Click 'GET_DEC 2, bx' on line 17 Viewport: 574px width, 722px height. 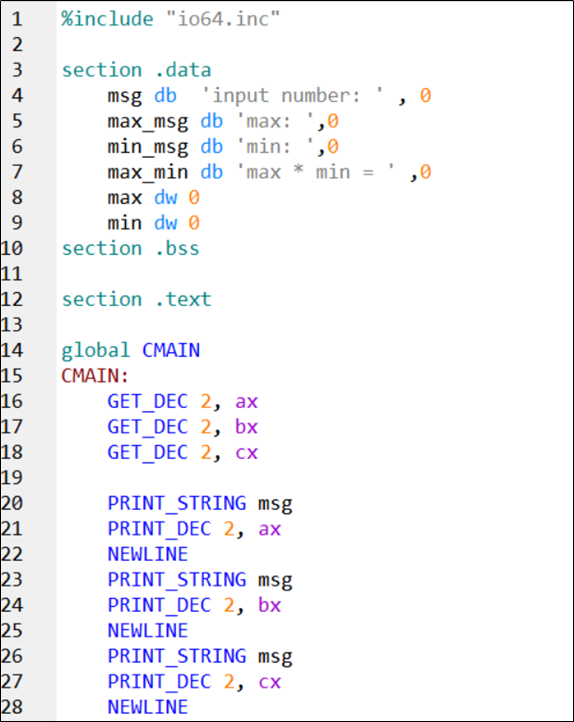pos(183,427)
